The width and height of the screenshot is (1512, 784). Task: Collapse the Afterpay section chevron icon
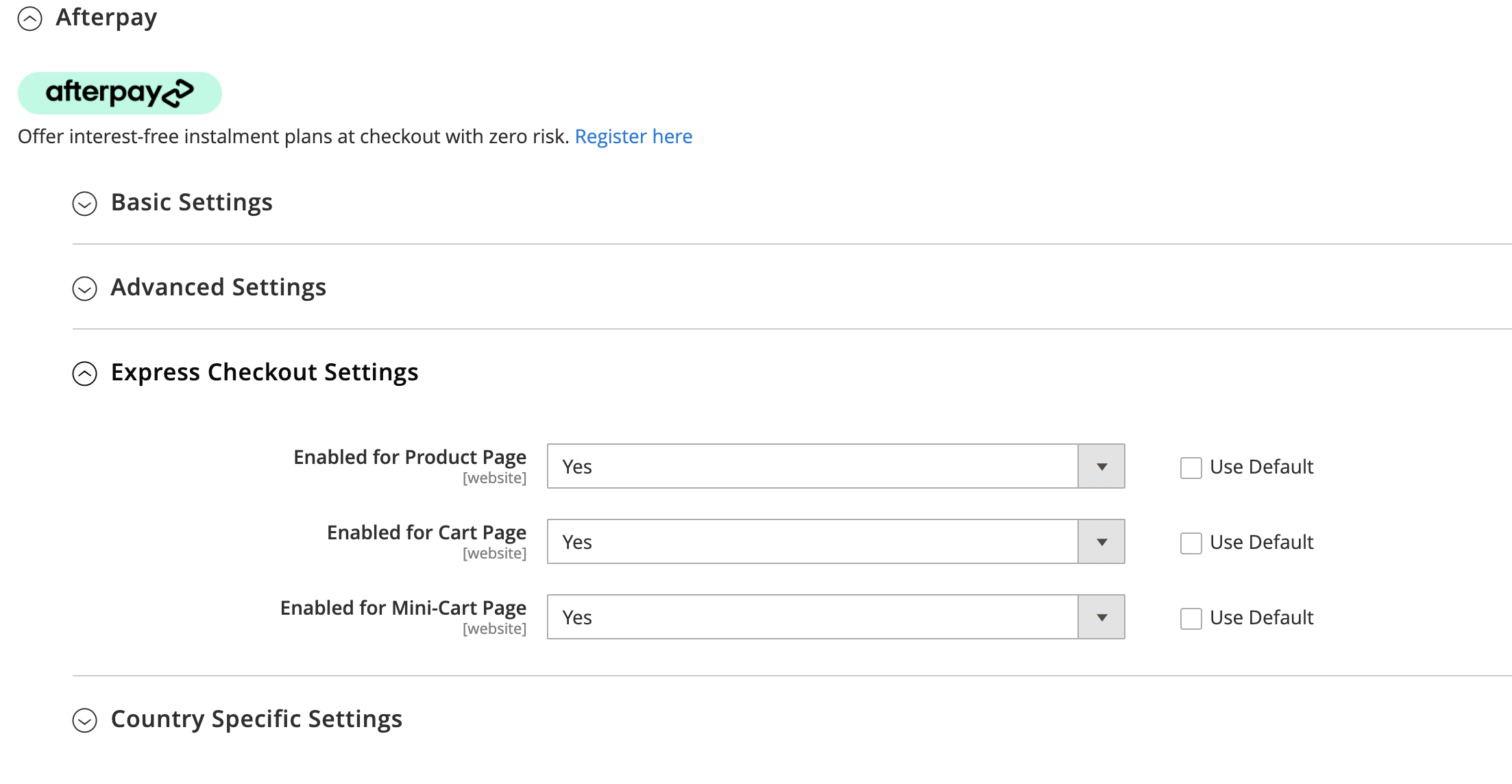pos(29,19)
